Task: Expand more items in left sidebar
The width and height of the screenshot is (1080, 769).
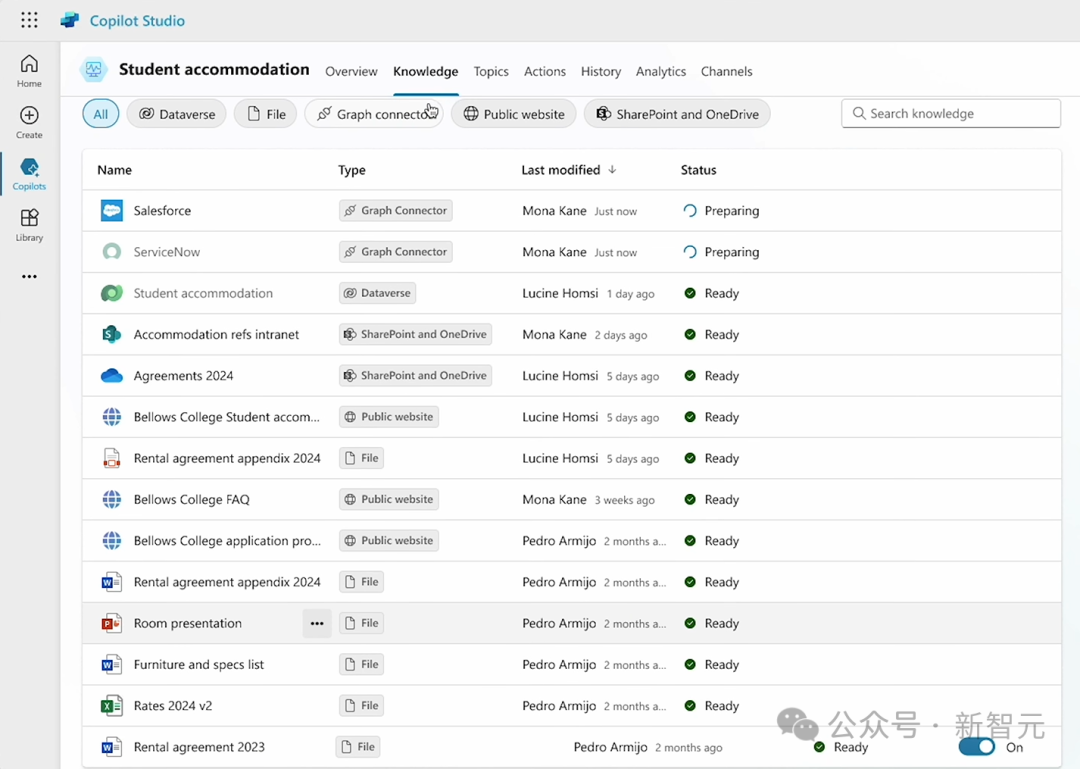Action: tap(29, 277)
